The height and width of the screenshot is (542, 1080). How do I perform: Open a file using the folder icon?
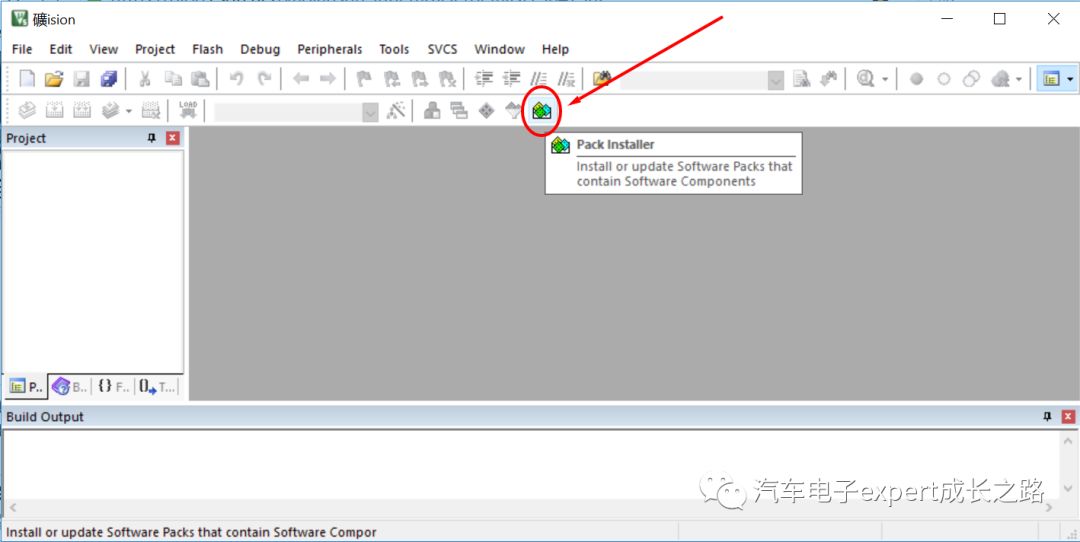tap(54, 79)
